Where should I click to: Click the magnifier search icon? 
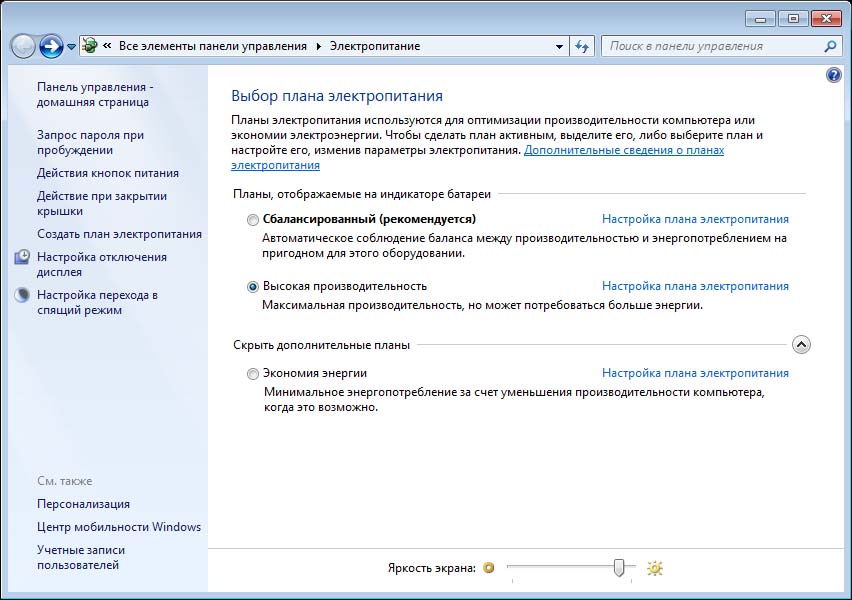point(830,47)
